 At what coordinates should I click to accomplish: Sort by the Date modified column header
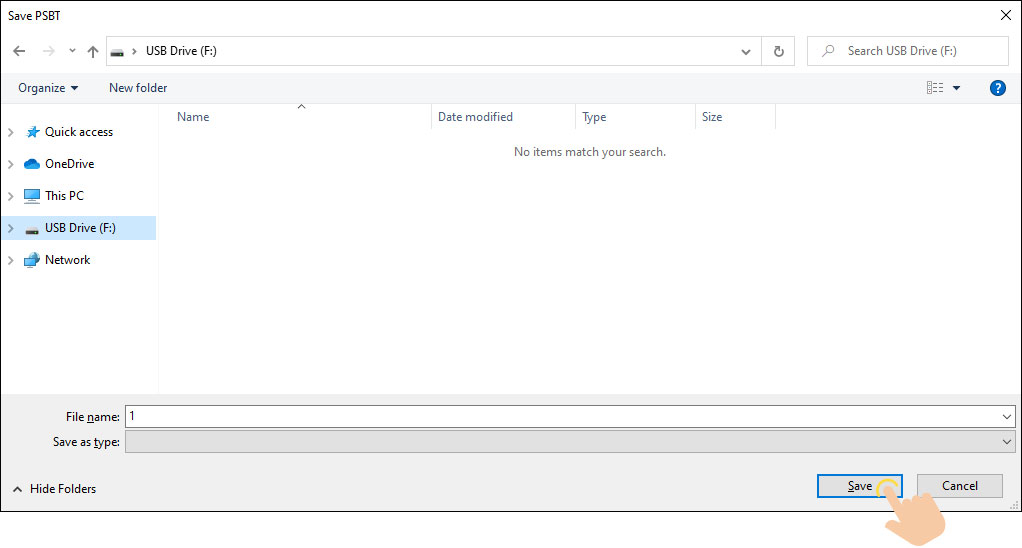[x=475, y=117]
